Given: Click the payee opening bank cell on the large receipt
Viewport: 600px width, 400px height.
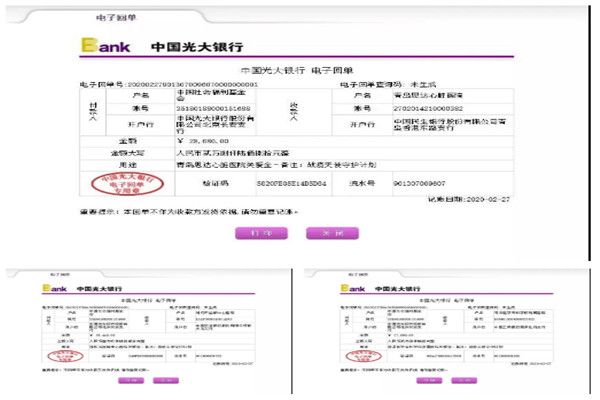Looking at the screenshot, I should pyautogui.click(x=450, y=124).
